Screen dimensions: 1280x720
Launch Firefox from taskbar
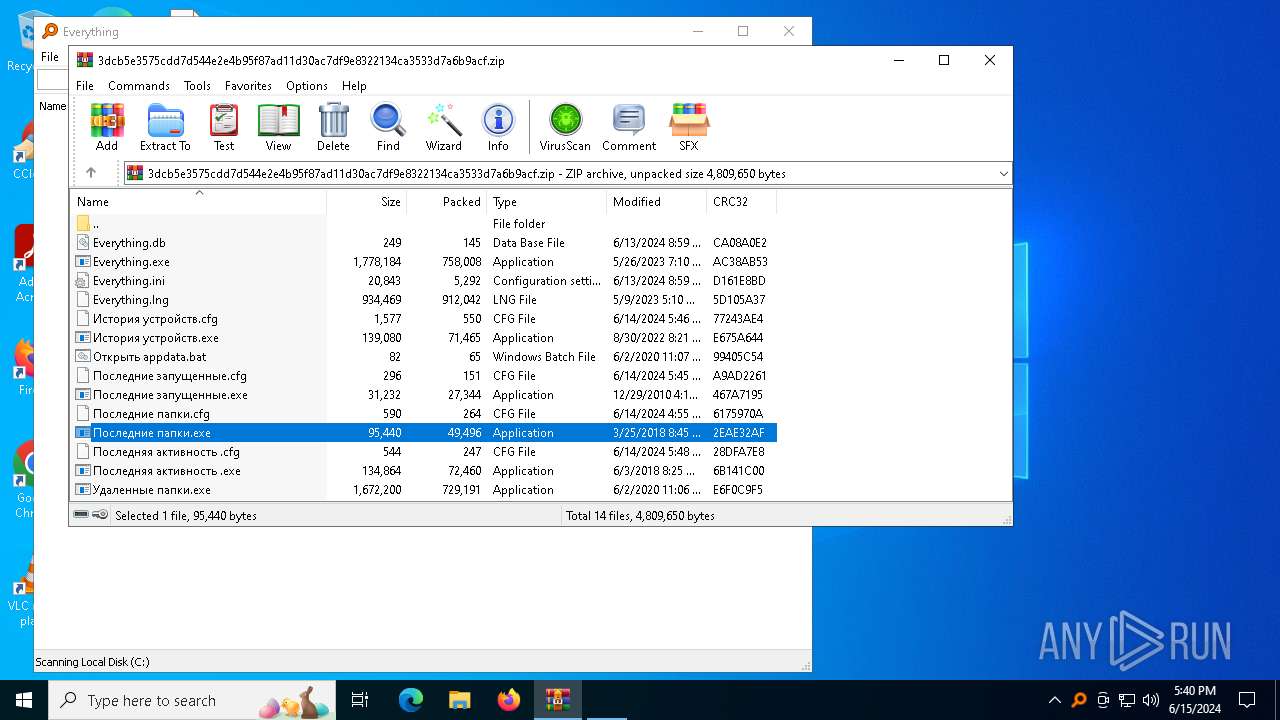(x=508, y=700)
